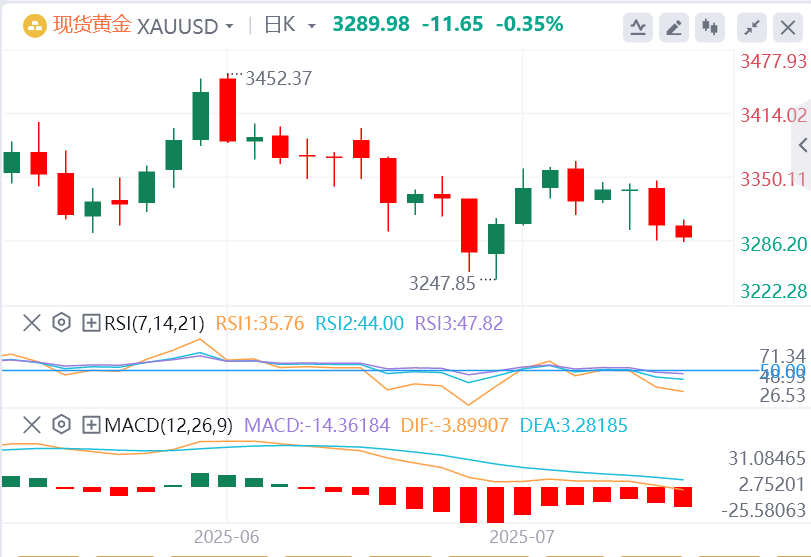
Task: Remove the RSI indicator with X
Action: (x=32, y=323)
